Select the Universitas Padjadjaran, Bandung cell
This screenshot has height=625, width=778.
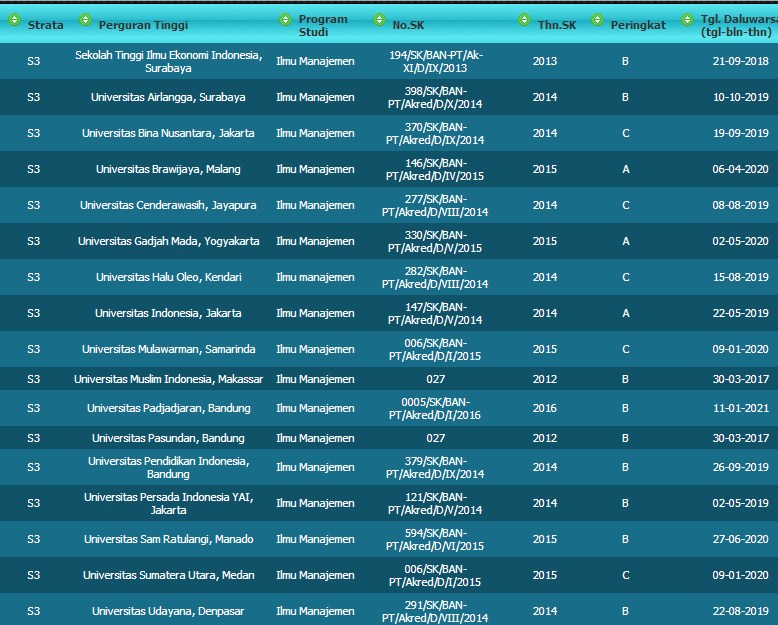click(x=169, y=408)
